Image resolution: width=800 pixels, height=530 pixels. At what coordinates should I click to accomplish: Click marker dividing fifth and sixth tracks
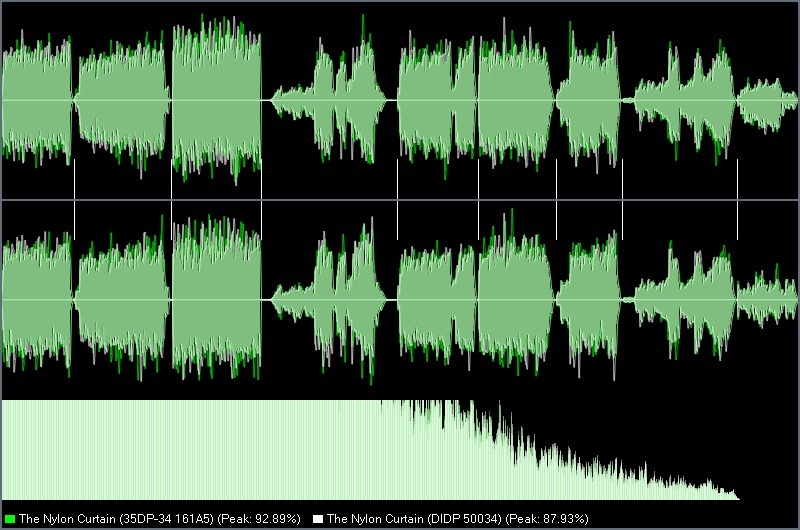click(479, 199)
